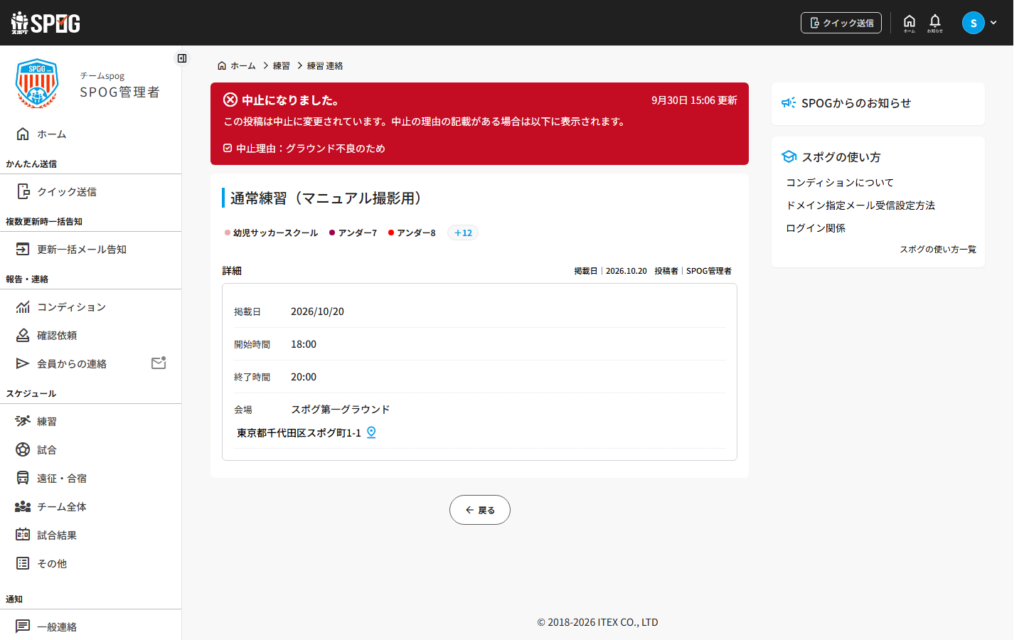Click the 確認依頼 stamp icon
The image size is (1024, 640).
[23, 335]
